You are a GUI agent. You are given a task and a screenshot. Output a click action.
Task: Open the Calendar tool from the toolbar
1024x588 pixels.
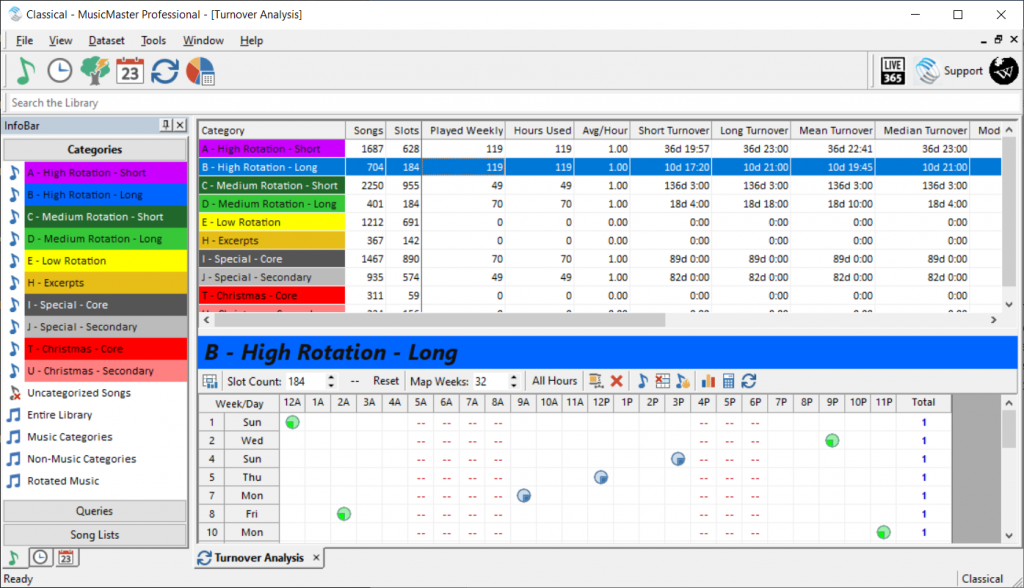pos(130,71)
